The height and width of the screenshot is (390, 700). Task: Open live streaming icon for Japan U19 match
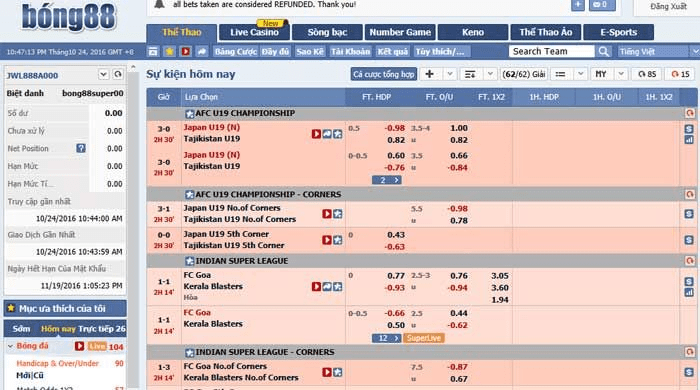click(316, 134)
